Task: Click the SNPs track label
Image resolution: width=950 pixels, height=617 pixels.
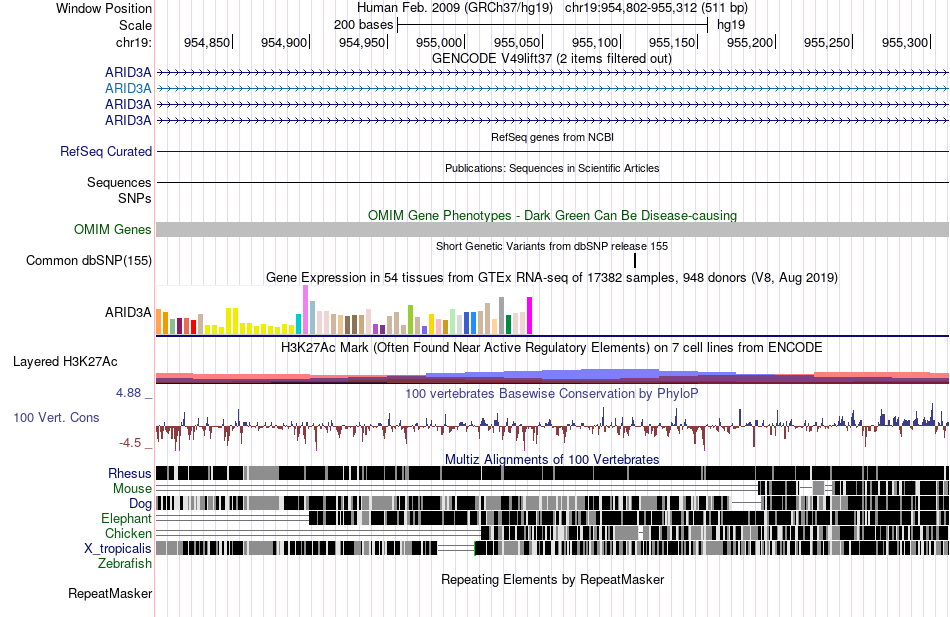Action: click(135, 198)
